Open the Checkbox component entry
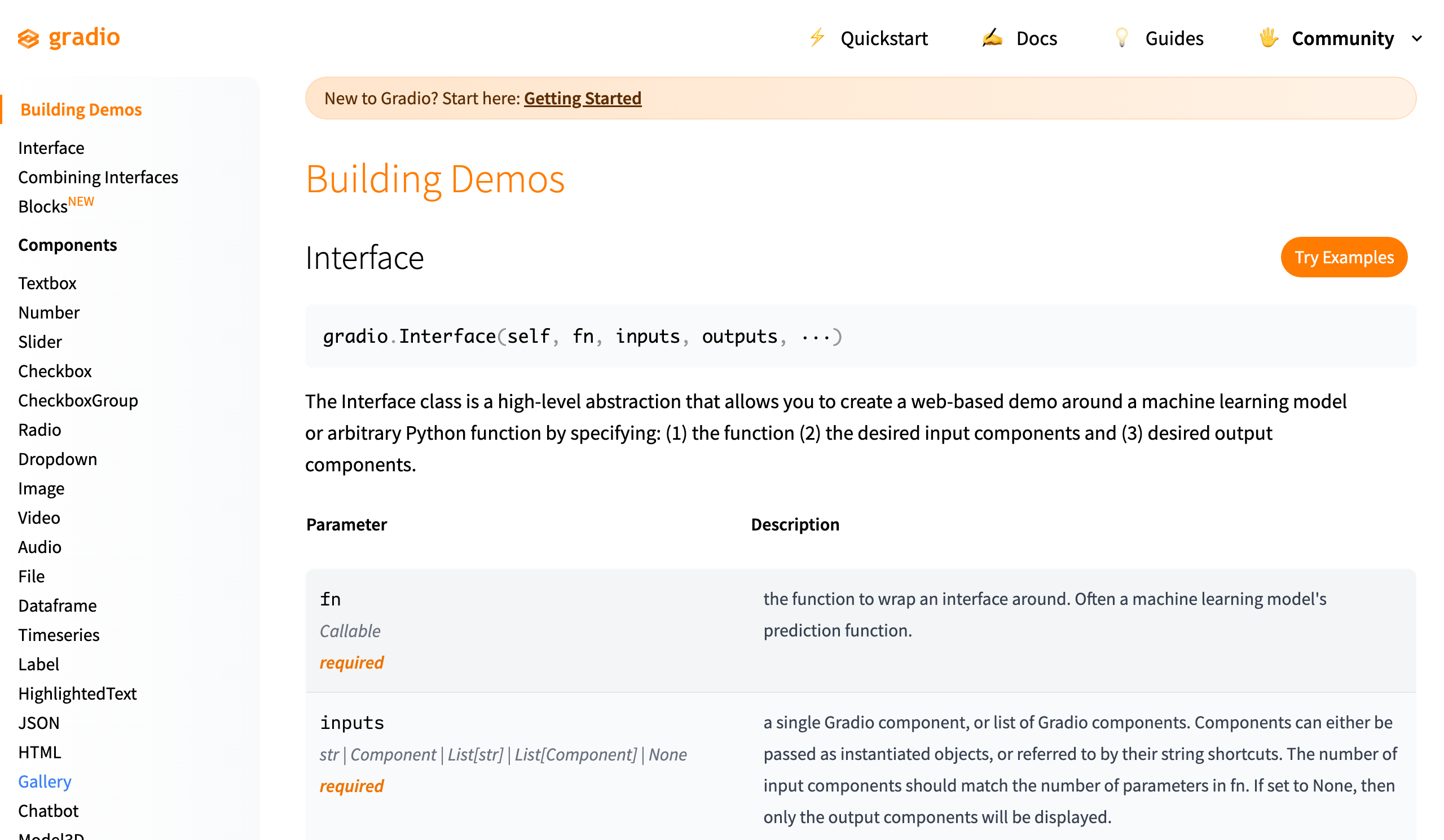The height and width of the screenshot is (840, 1444). [x=55, y=371]
